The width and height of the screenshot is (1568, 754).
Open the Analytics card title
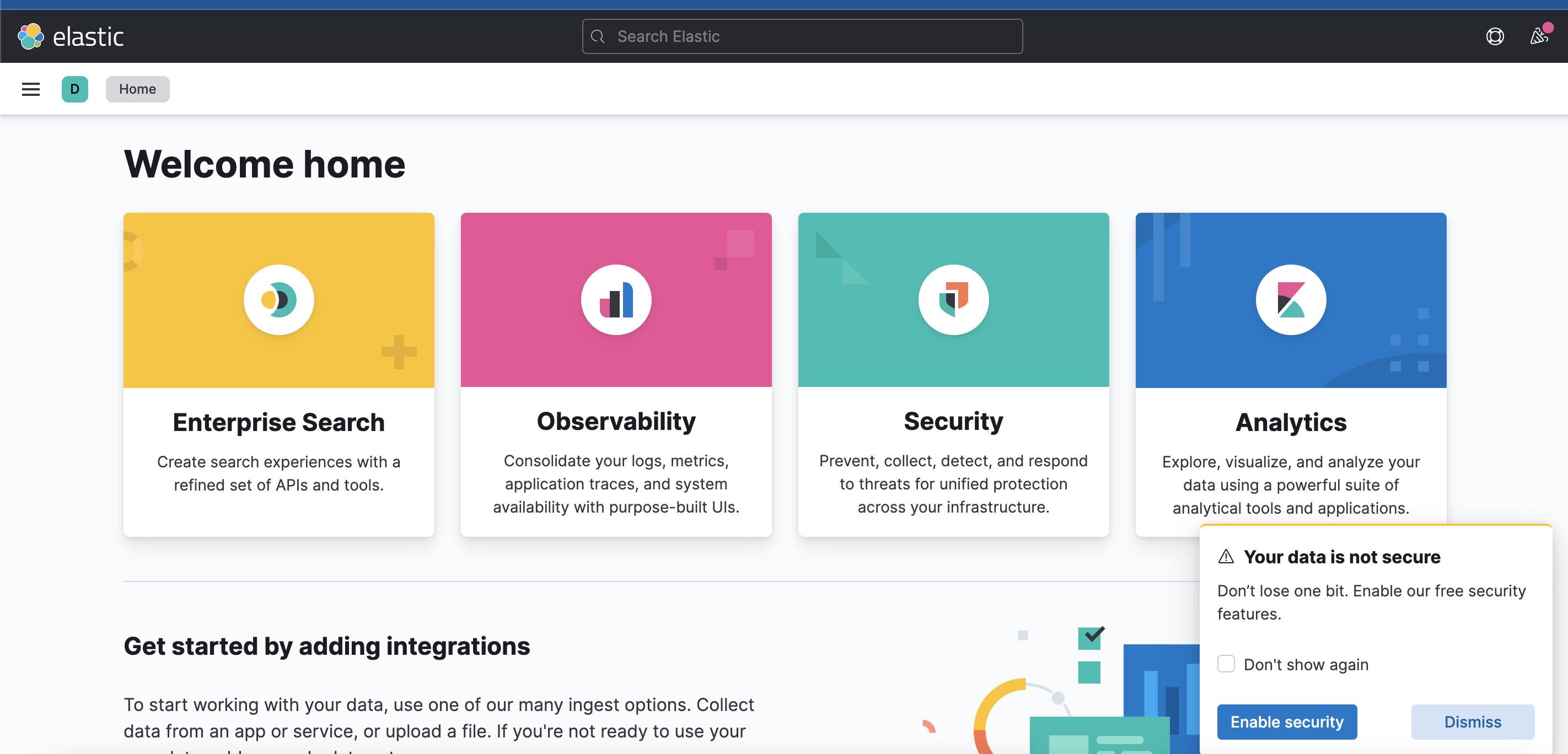tap(1291, 422)
